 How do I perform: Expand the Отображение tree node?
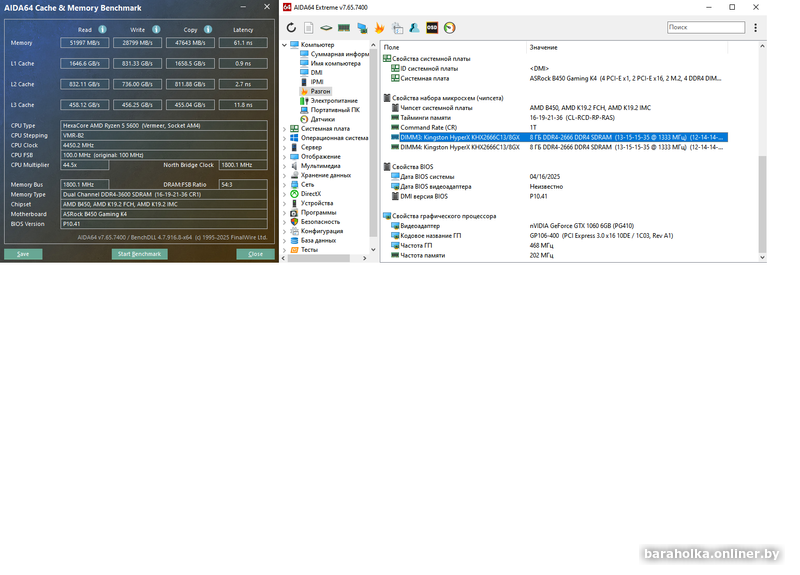pyautogui.click(x=285, y=157)
